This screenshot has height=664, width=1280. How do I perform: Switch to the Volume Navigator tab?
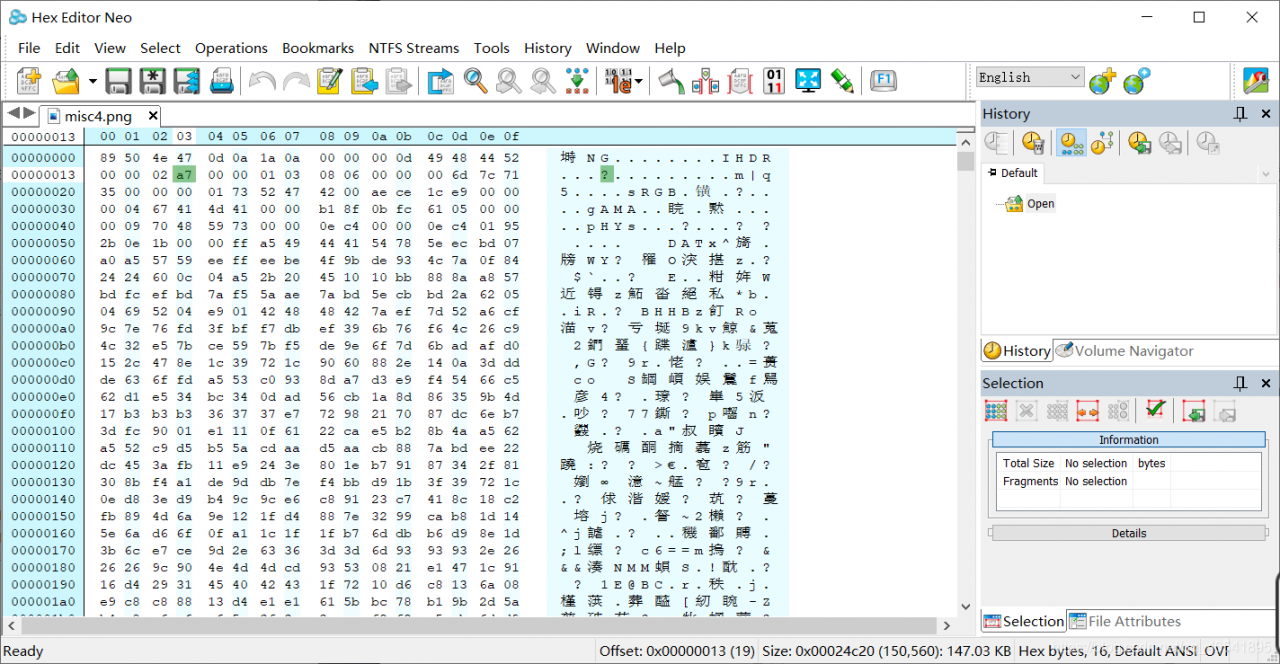pyautogui.click(x=1124, y=351)
